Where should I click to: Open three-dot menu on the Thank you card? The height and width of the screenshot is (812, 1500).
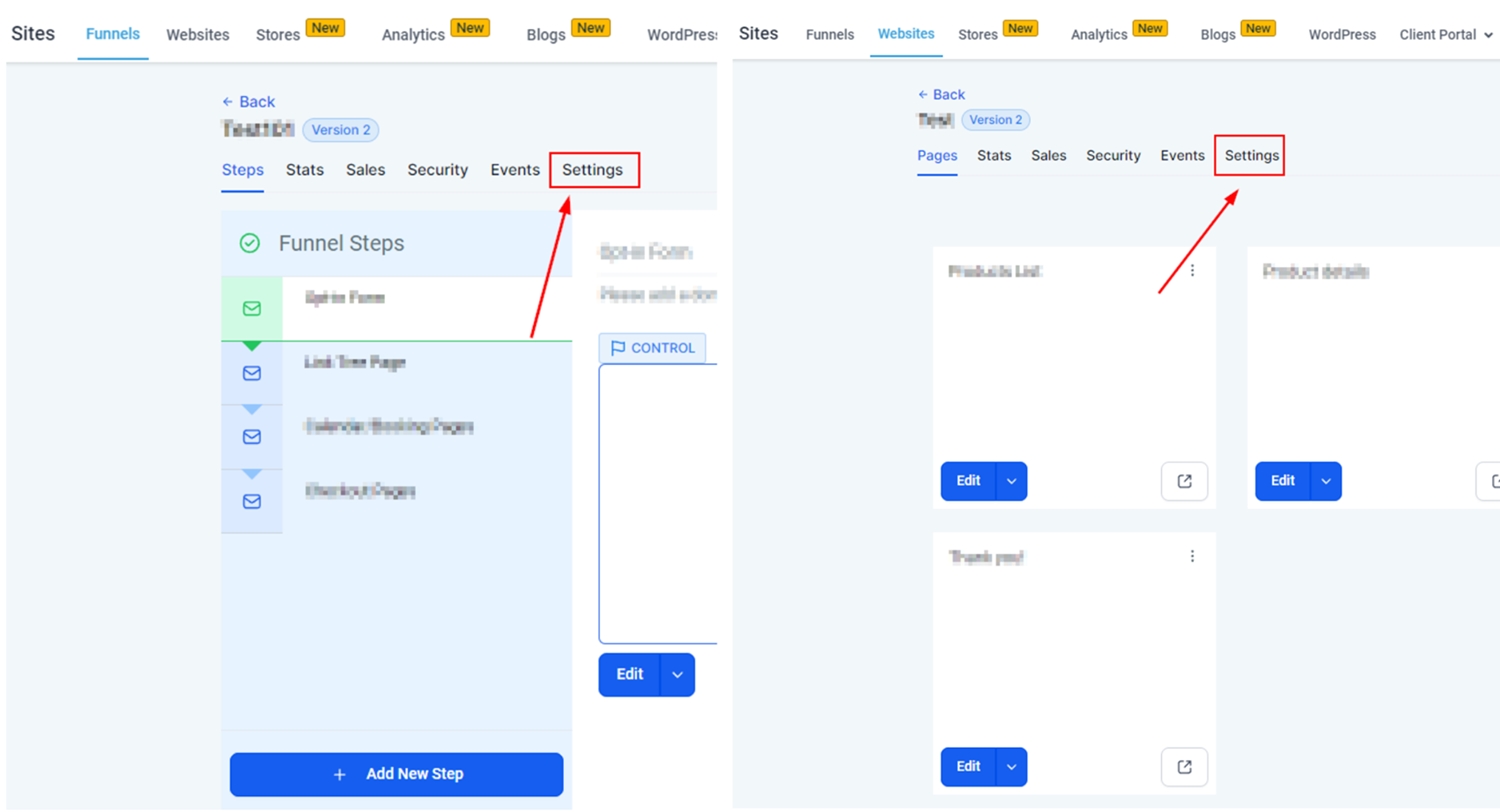tap(1192, 556)
